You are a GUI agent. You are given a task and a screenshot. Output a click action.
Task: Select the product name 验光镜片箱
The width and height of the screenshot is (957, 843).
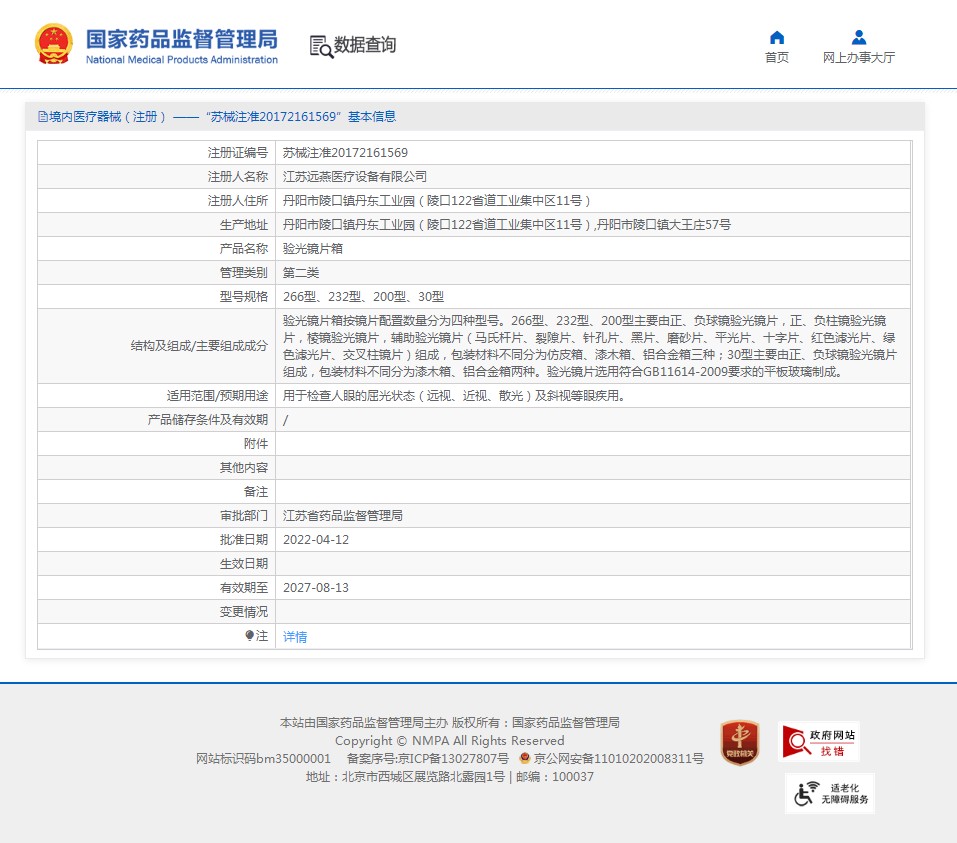pyautogui.click(x=312, y=248)
